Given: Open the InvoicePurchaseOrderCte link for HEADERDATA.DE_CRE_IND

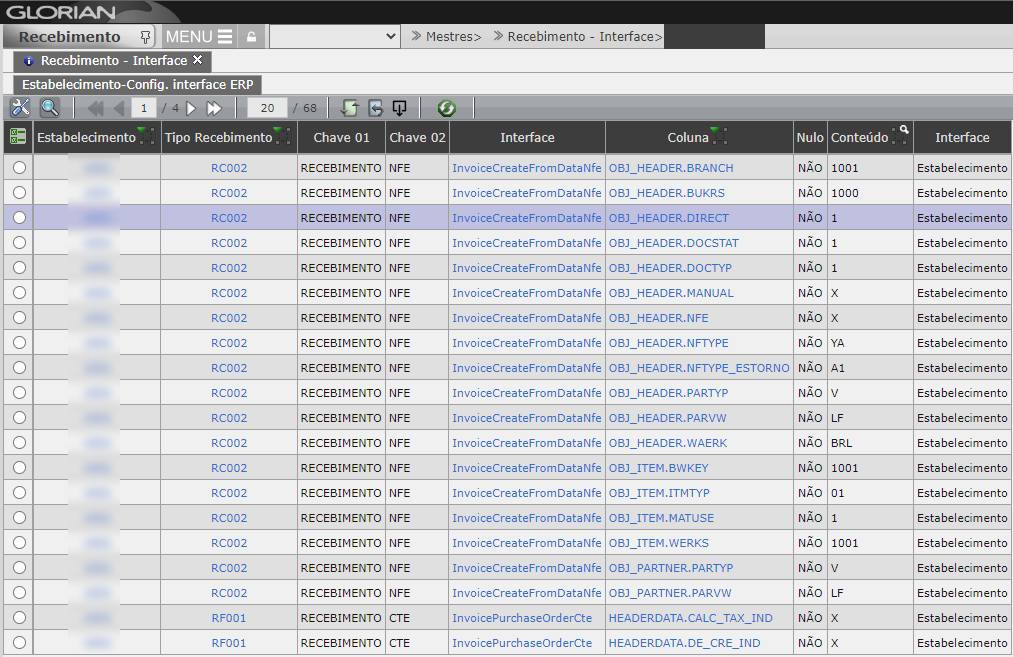Looking at the screenshot, I should (x=521, y=643).
